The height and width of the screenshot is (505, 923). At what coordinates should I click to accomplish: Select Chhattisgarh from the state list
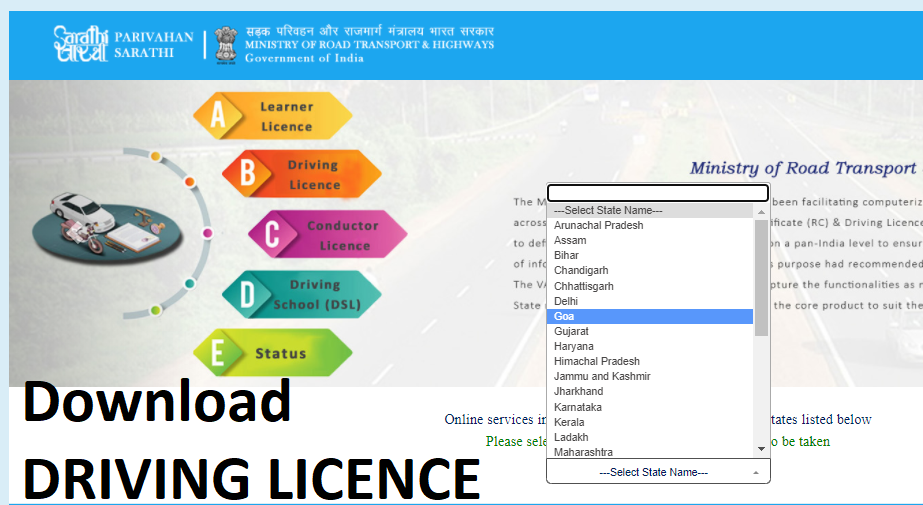click(x=650, y=286)
